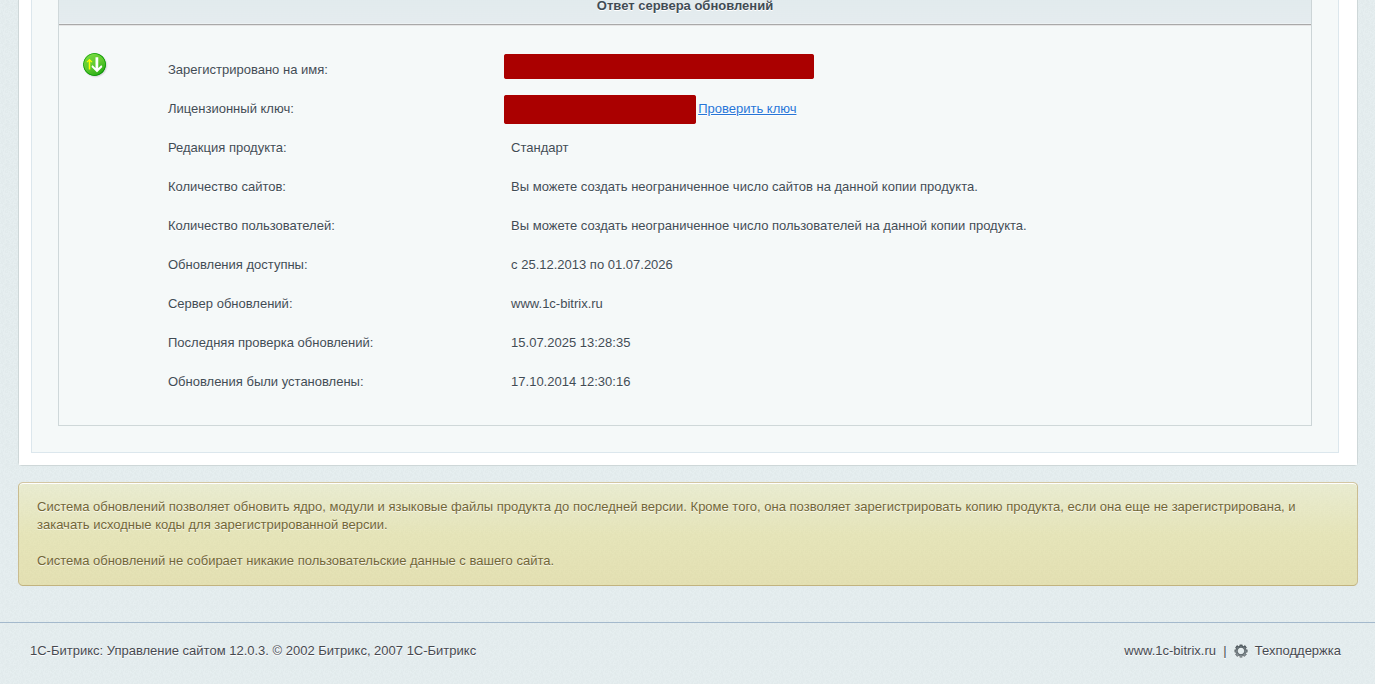The image size is (1375, 684).
Task: Click the update system description paragraph
Action: [665, 515]
